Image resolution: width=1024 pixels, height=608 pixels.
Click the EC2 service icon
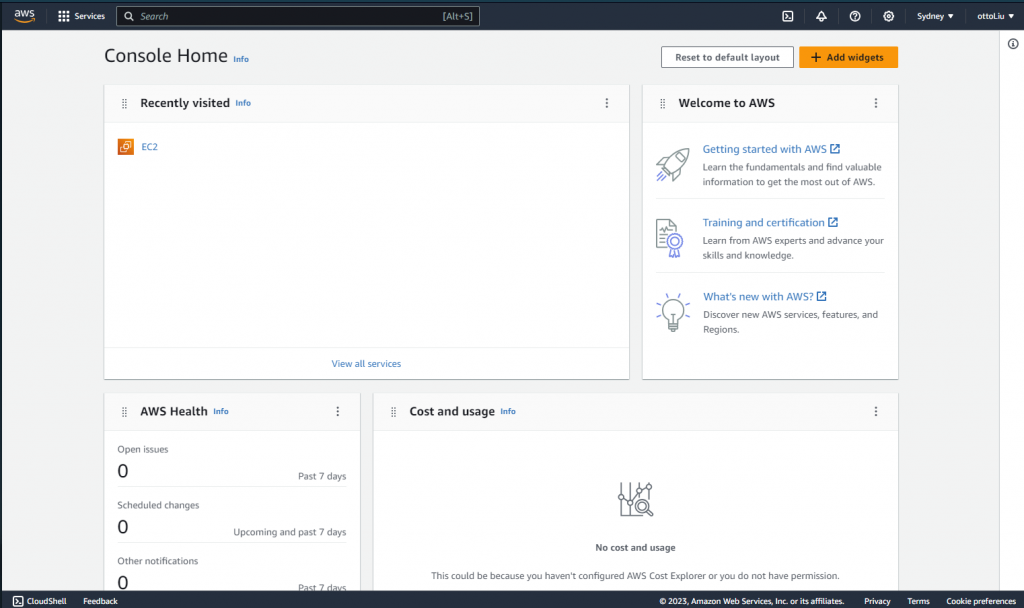[125, 147]
